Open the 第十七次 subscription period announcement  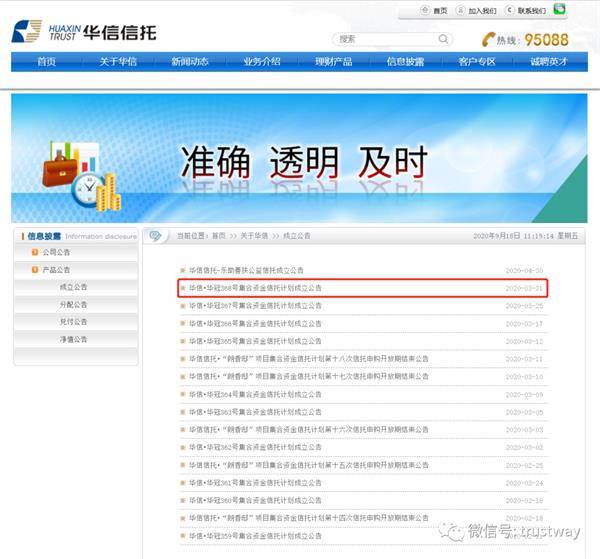(308, 376)
